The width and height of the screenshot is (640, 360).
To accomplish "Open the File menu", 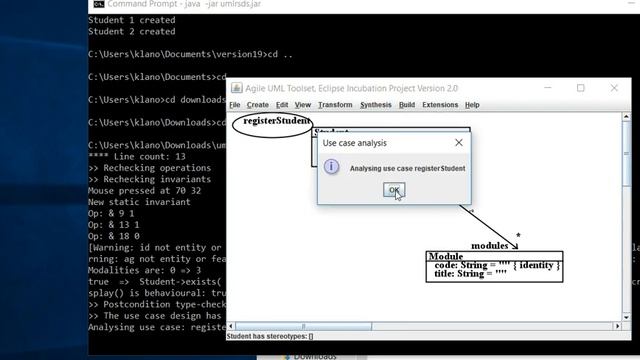I will pos(235,105).
